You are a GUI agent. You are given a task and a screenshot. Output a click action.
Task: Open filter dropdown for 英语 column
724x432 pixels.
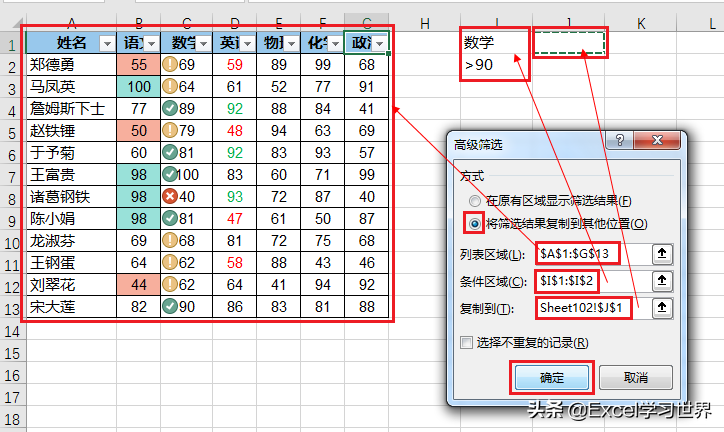coord(247,44)
